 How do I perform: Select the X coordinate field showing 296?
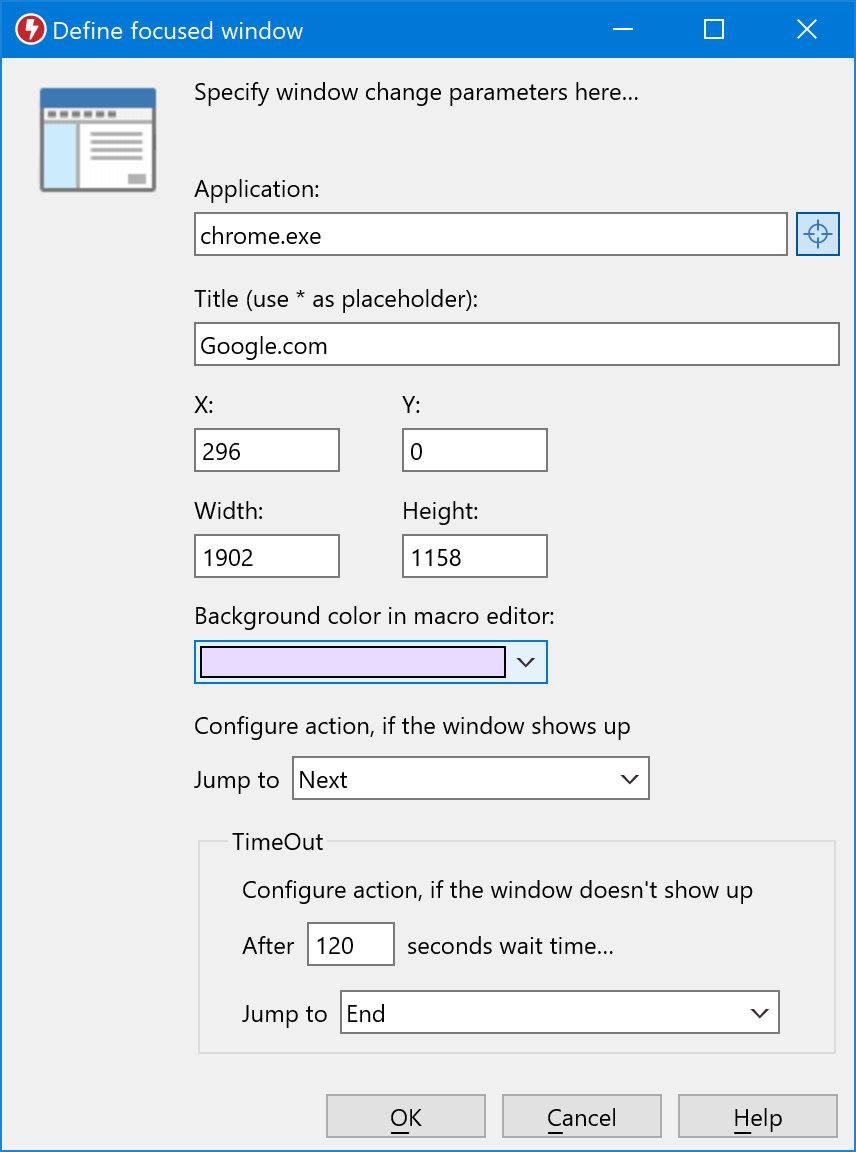(266, 450)
